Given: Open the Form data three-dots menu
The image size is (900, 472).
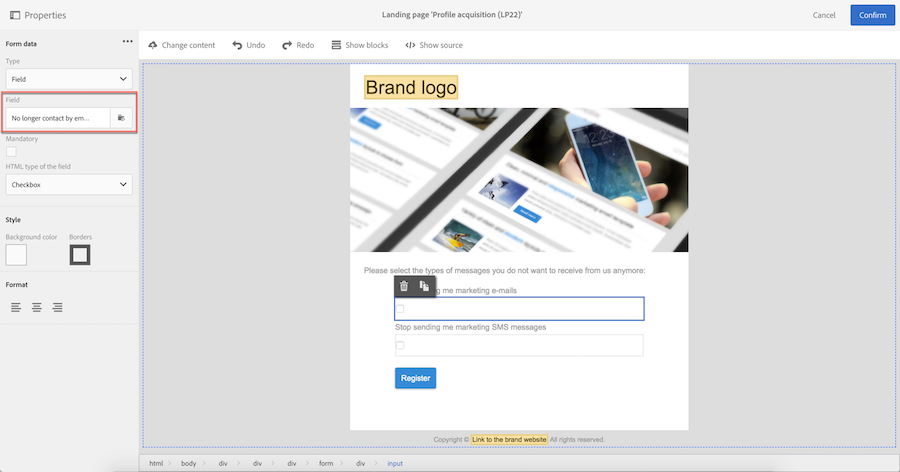Looking at the screenshot, I should tap(127, 41).
